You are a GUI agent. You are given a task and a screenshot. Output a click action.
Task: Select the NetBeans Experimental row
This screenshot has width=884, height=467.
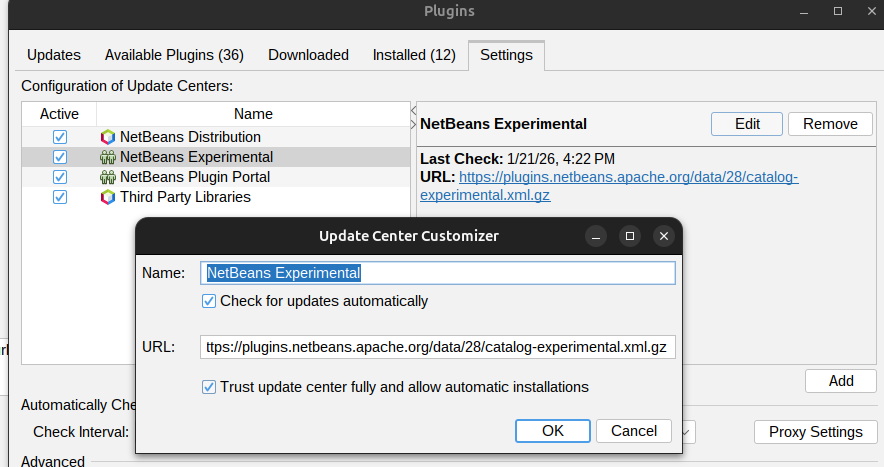(x=216, y=157)
